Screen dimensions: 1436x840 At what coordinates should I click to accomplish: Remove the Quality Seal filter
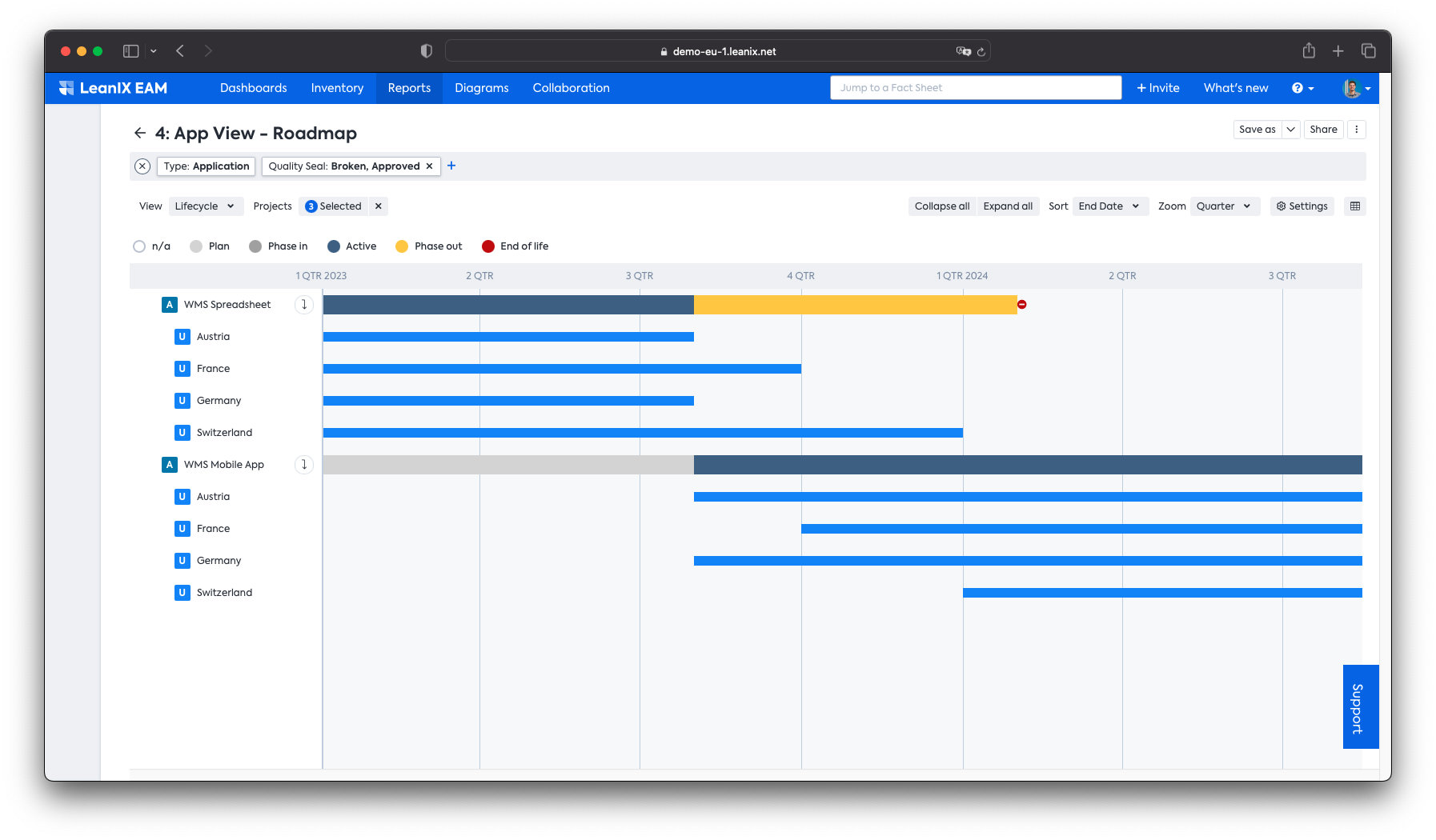point(429,166)
